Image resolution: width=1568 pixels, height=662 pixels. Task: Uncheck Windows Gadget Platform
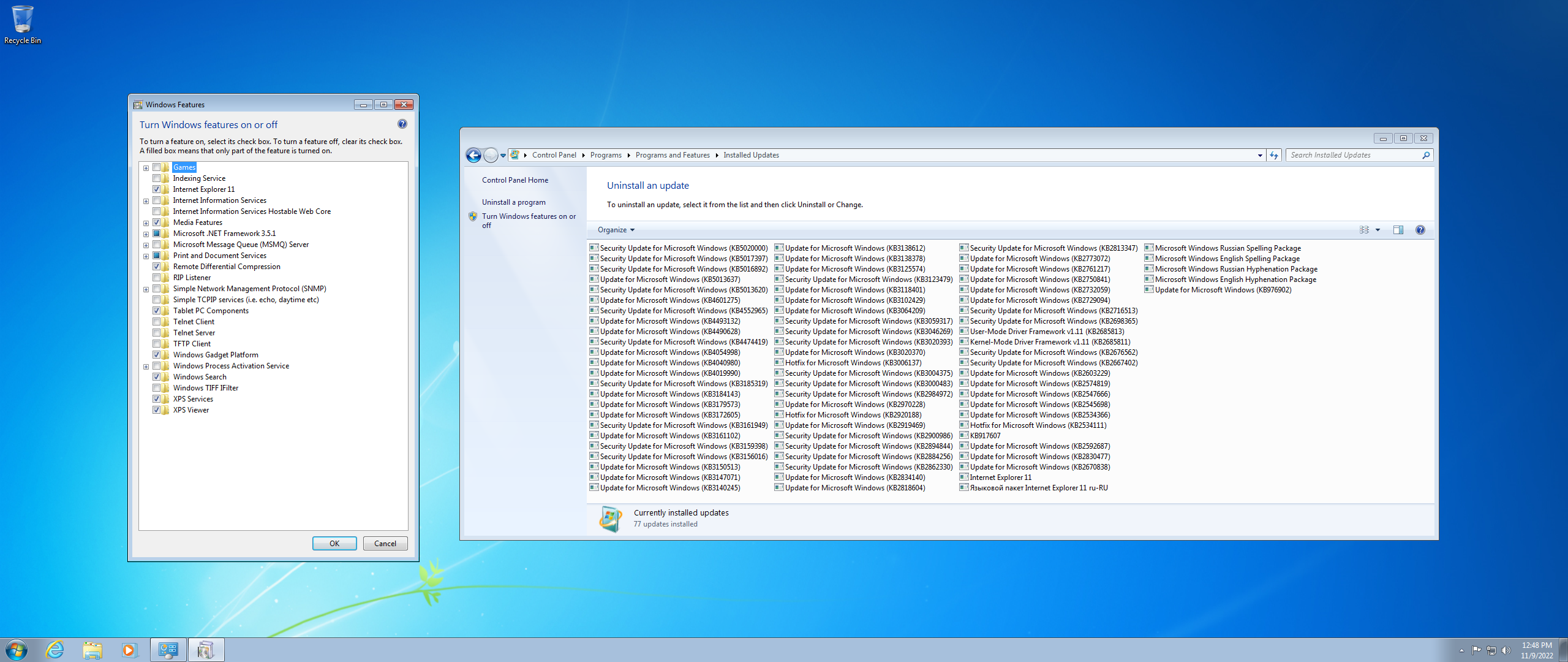click(x=157, y=355)
